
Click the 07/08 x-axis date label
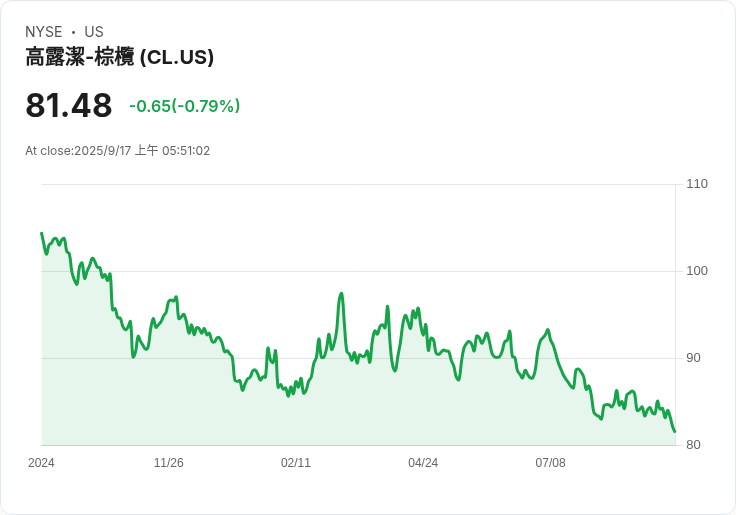[550, 463]
